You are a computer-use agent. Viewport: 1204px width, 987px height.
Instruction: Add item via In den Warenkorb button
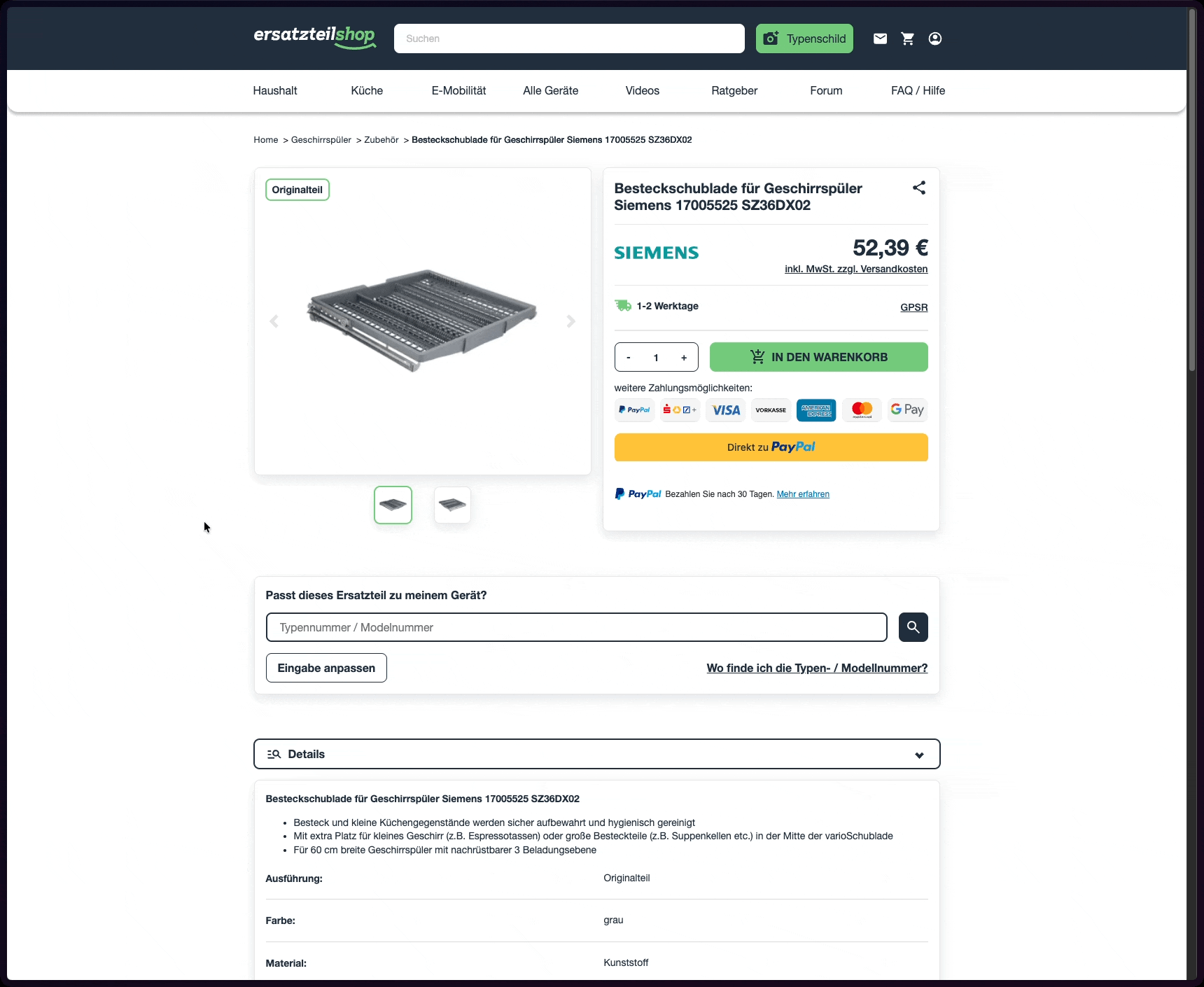click(819, 357)
